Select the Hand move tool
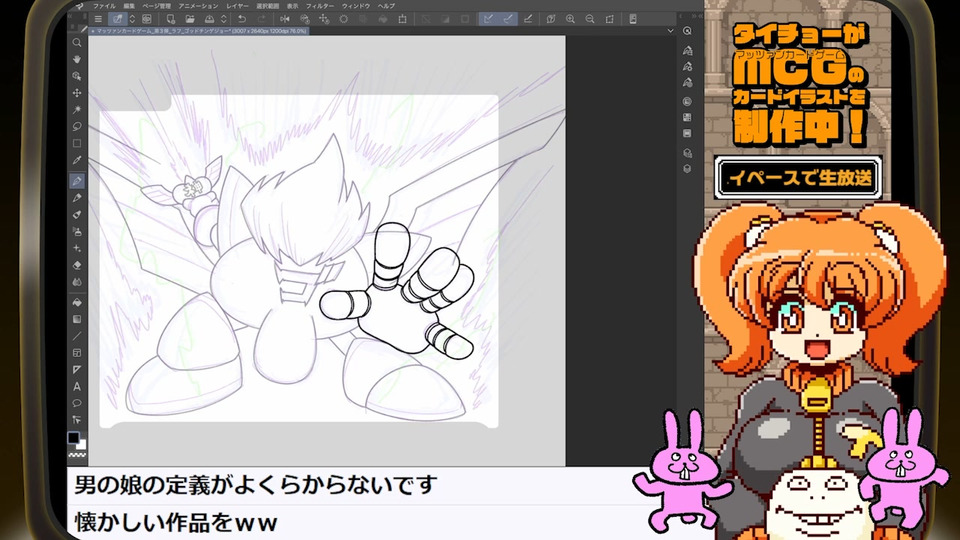960x540 pixels. tap(77, 59)
